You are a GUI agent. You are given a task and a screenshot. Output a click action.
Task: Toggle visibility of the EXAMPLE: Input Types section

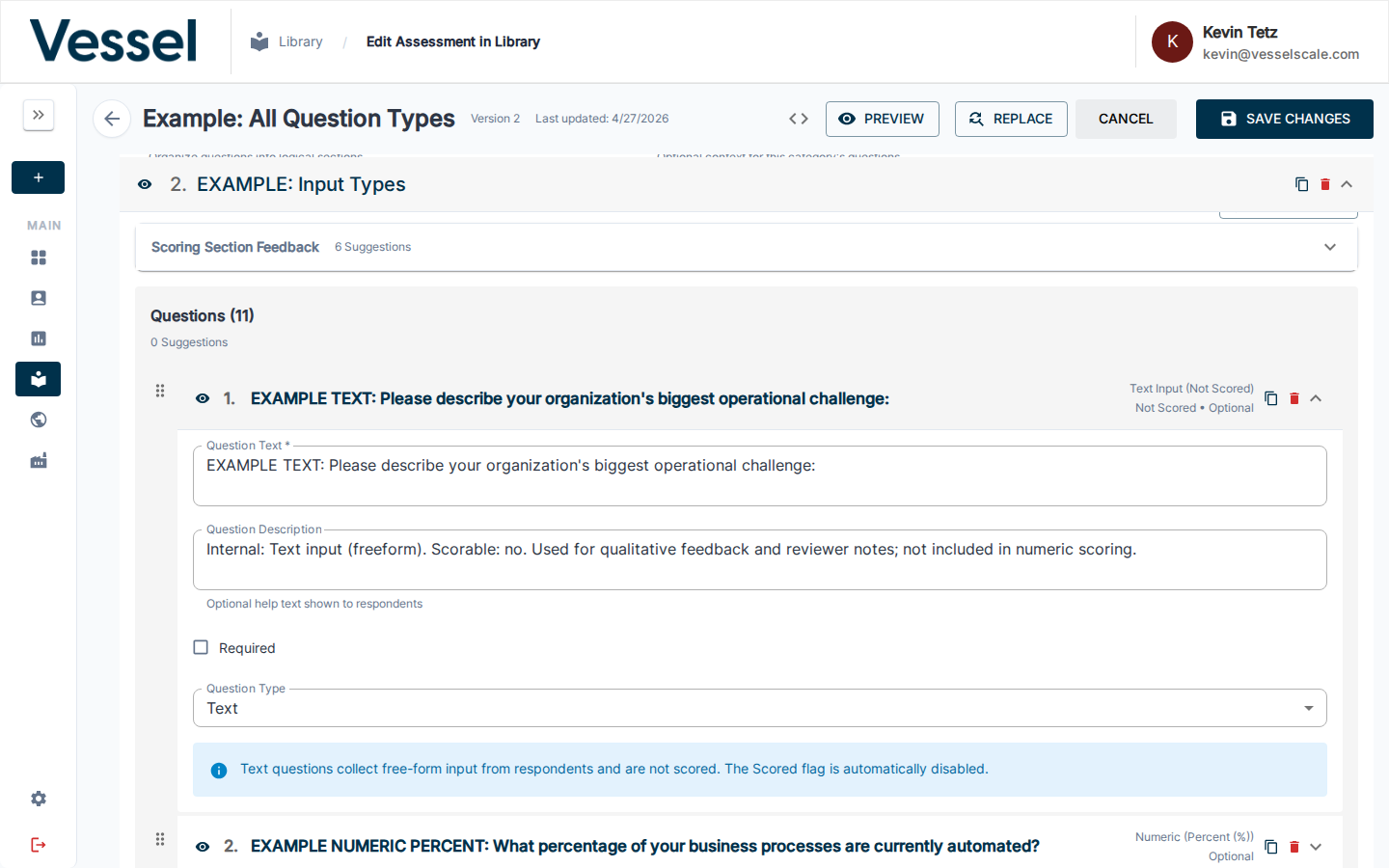145,184
